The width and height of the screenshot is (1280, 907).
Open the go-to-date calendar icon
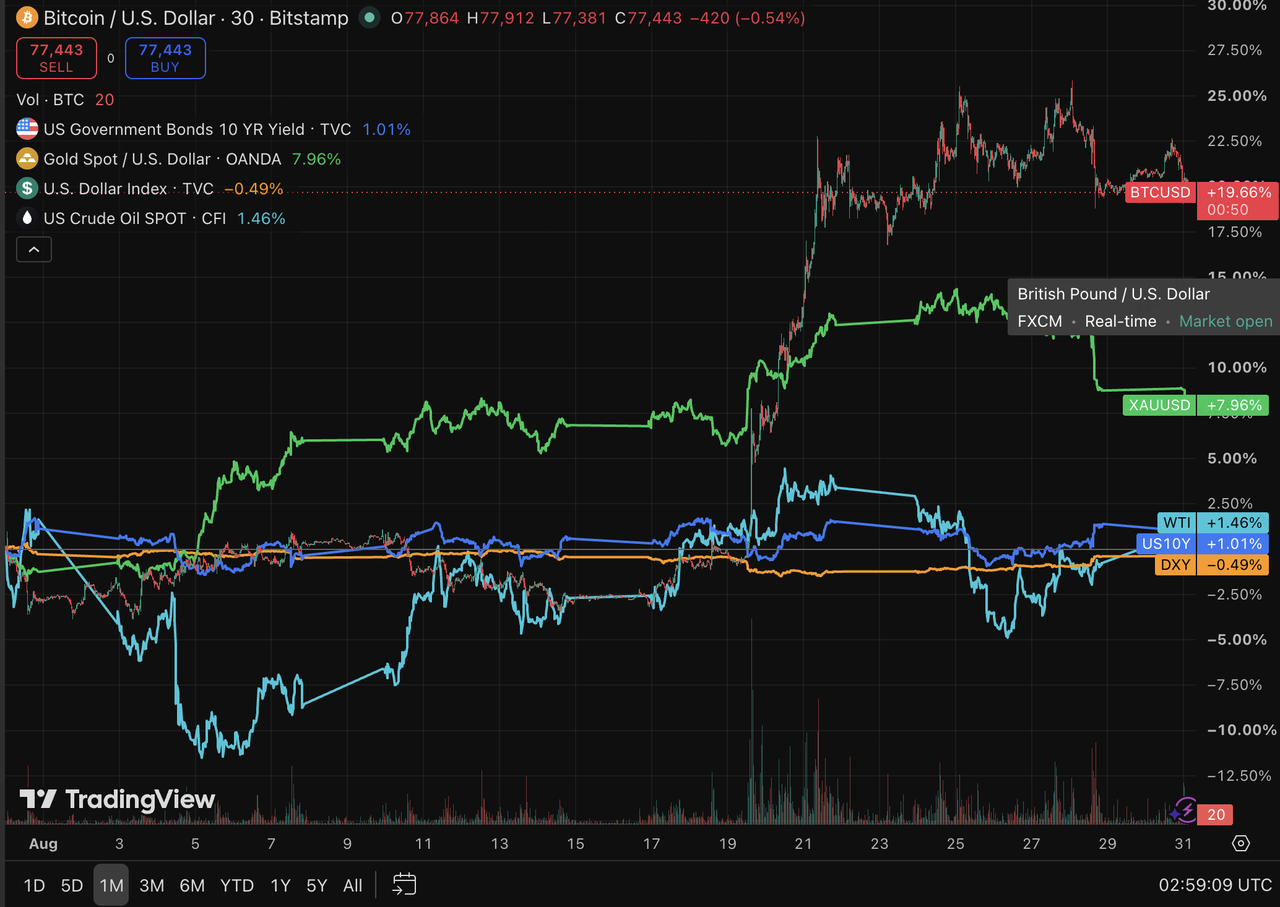point(404,884)
